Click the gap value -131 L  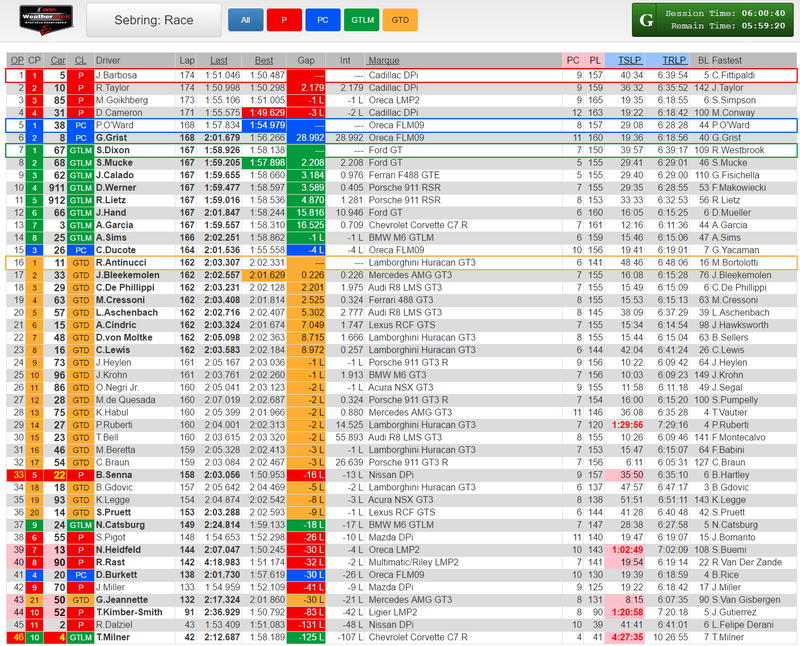[306, 625]
